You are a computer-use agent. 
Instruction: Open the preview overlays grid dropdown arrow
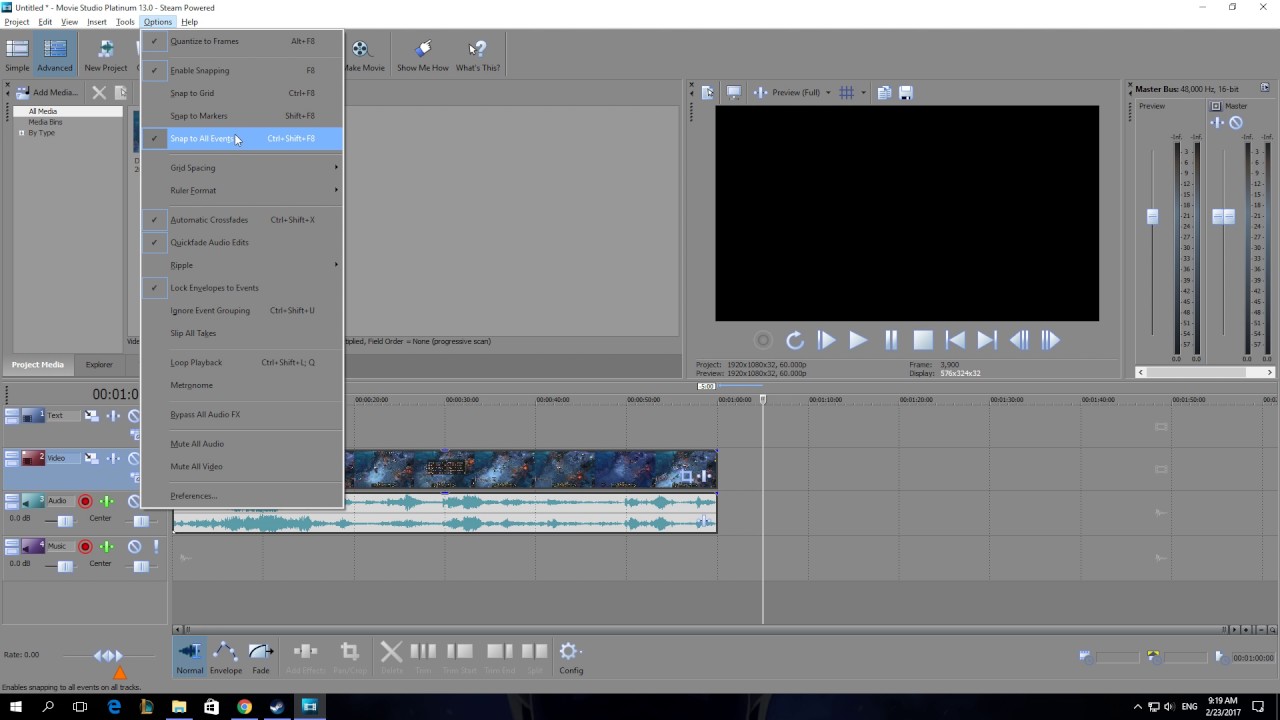[x=863, y=93]
